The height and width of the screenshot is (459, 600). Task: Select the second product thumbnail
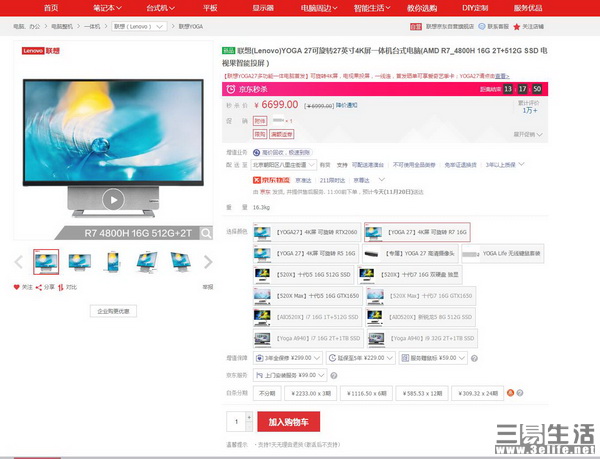(80, 262)
